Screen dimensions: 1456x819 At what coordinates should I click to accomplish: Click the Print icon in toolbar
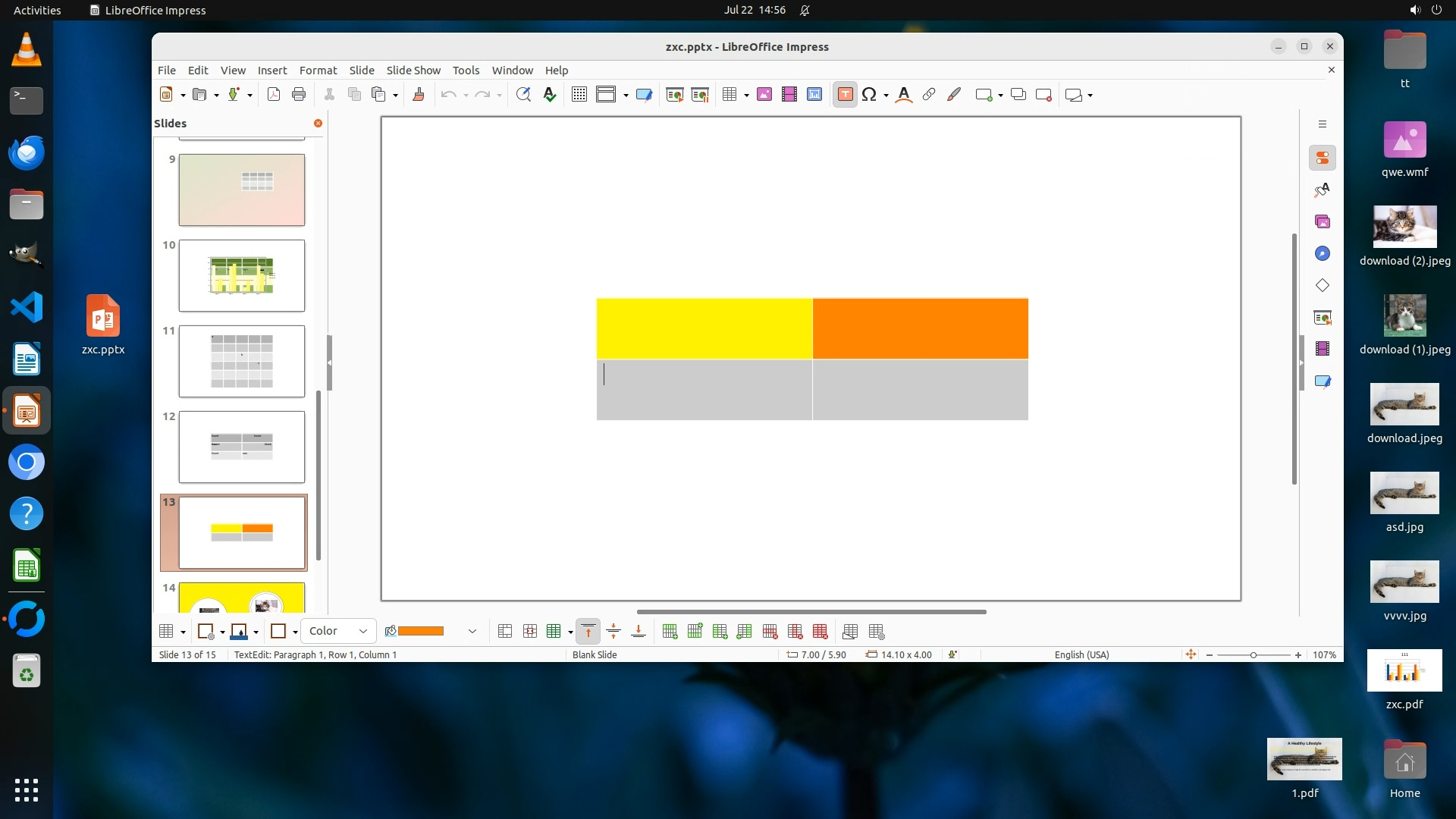(299, 95)
